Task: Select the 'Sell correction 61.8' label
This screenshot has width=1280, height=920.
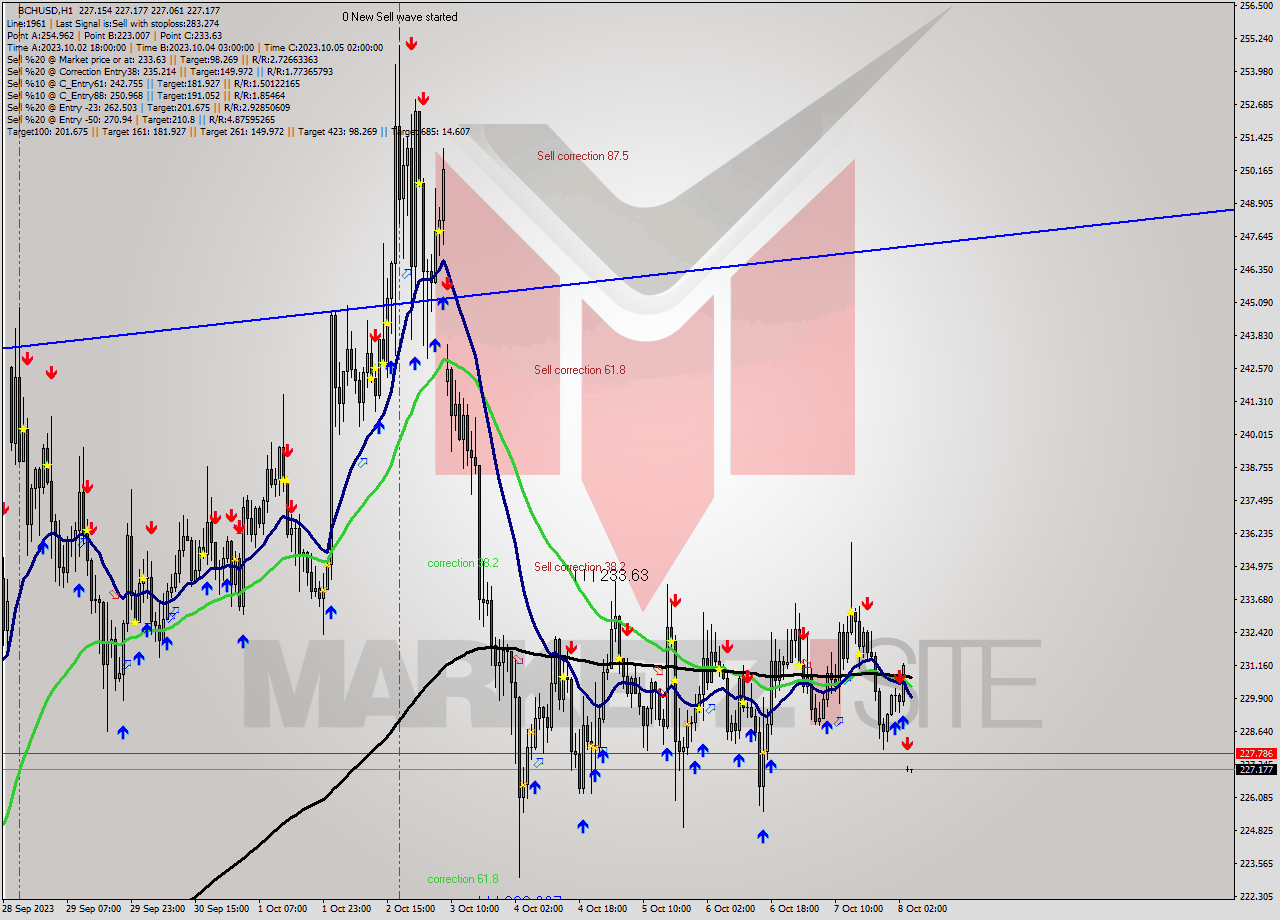Action: (579, 370)
